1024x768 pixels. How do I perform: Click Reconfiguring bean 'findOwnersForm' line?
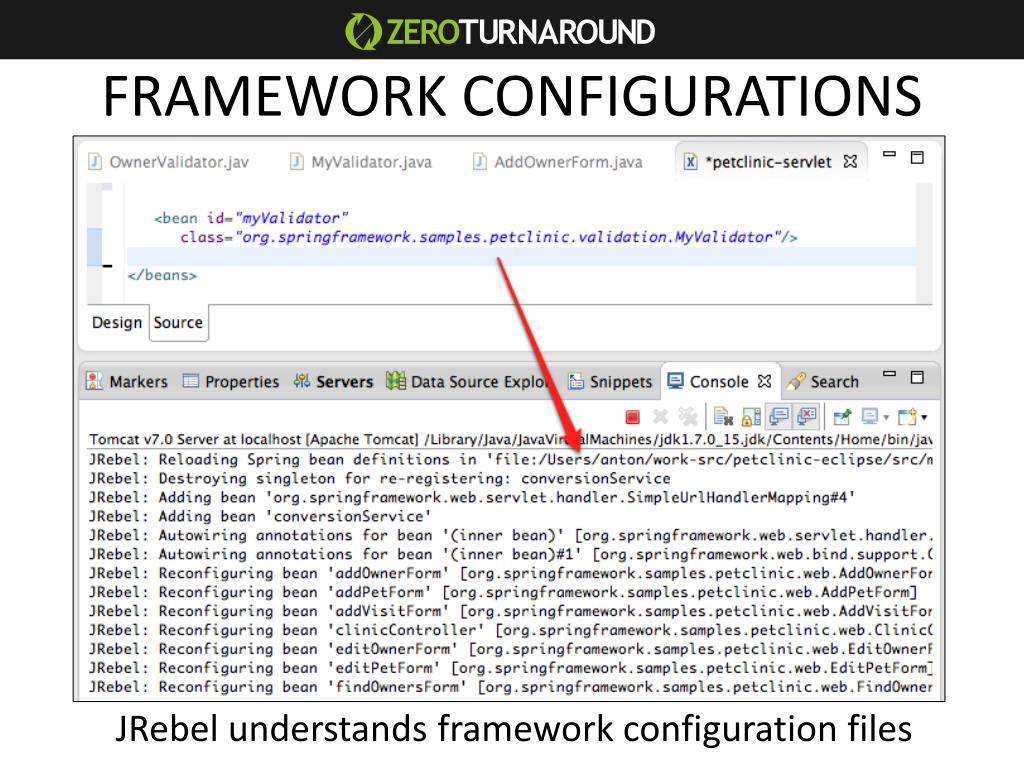click(x=511, y=686)
